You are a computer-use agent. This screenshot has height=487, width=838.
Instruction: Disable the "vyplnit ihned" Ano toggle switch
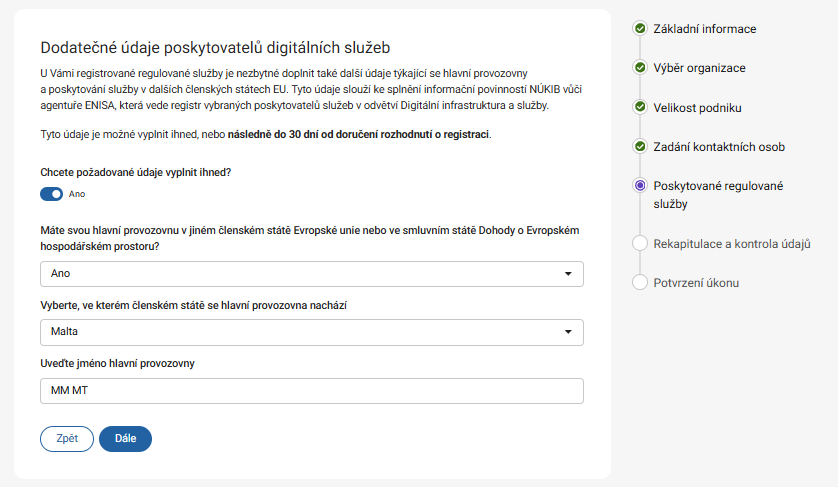click(x=52, y=194)
